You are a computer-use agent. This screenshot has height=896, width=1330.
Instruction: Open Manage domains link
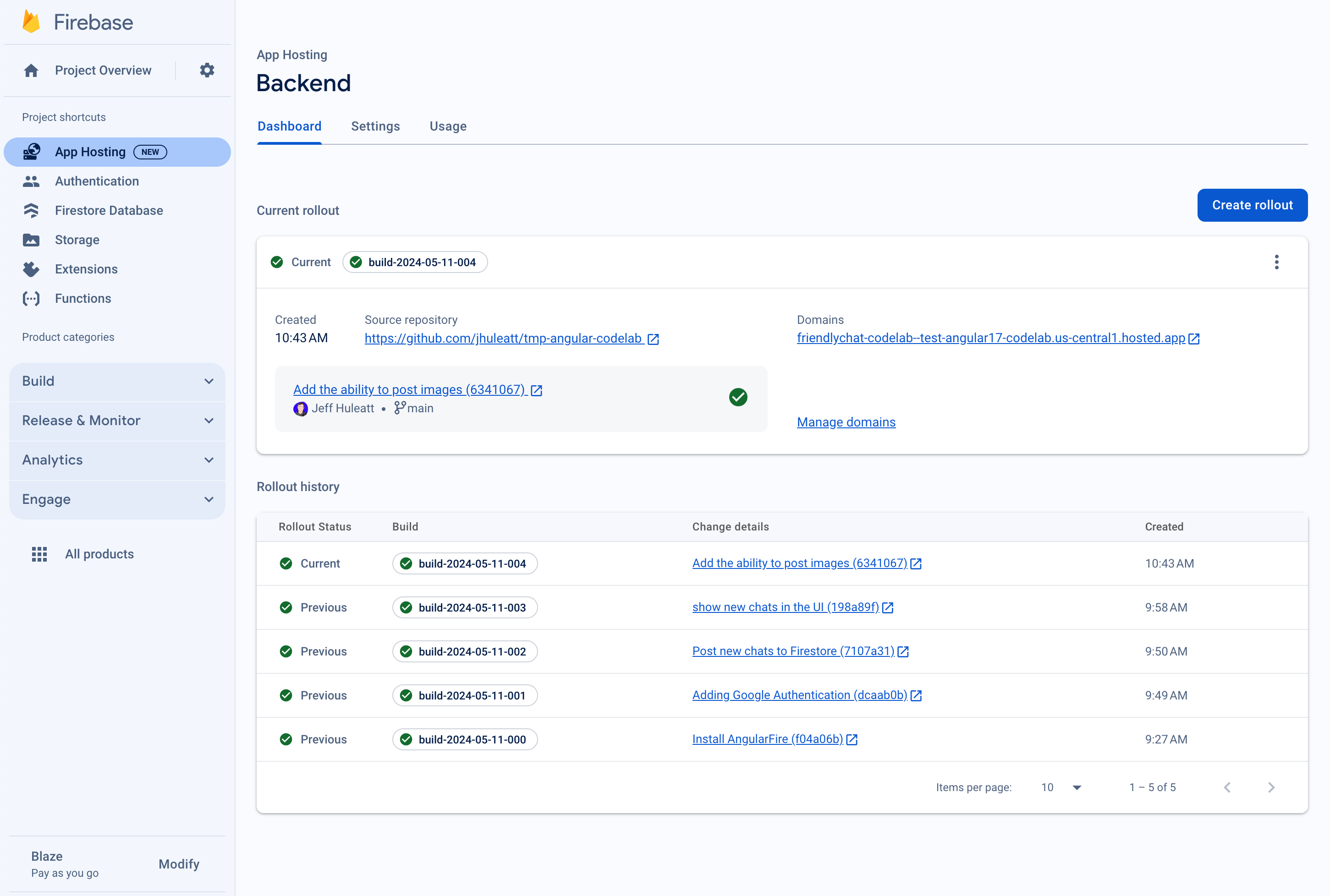click(x=846, y=422)
